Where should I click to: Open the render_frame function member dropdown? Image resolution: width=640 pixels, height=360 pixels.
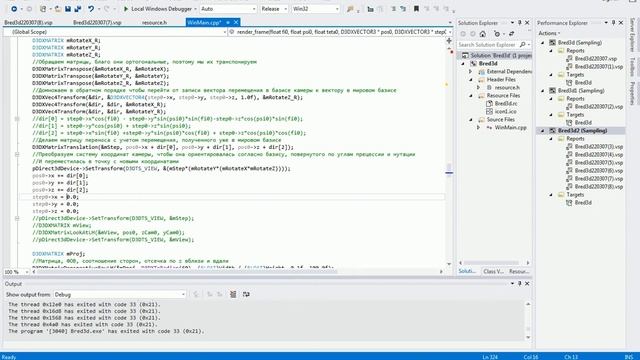(340, 32)
